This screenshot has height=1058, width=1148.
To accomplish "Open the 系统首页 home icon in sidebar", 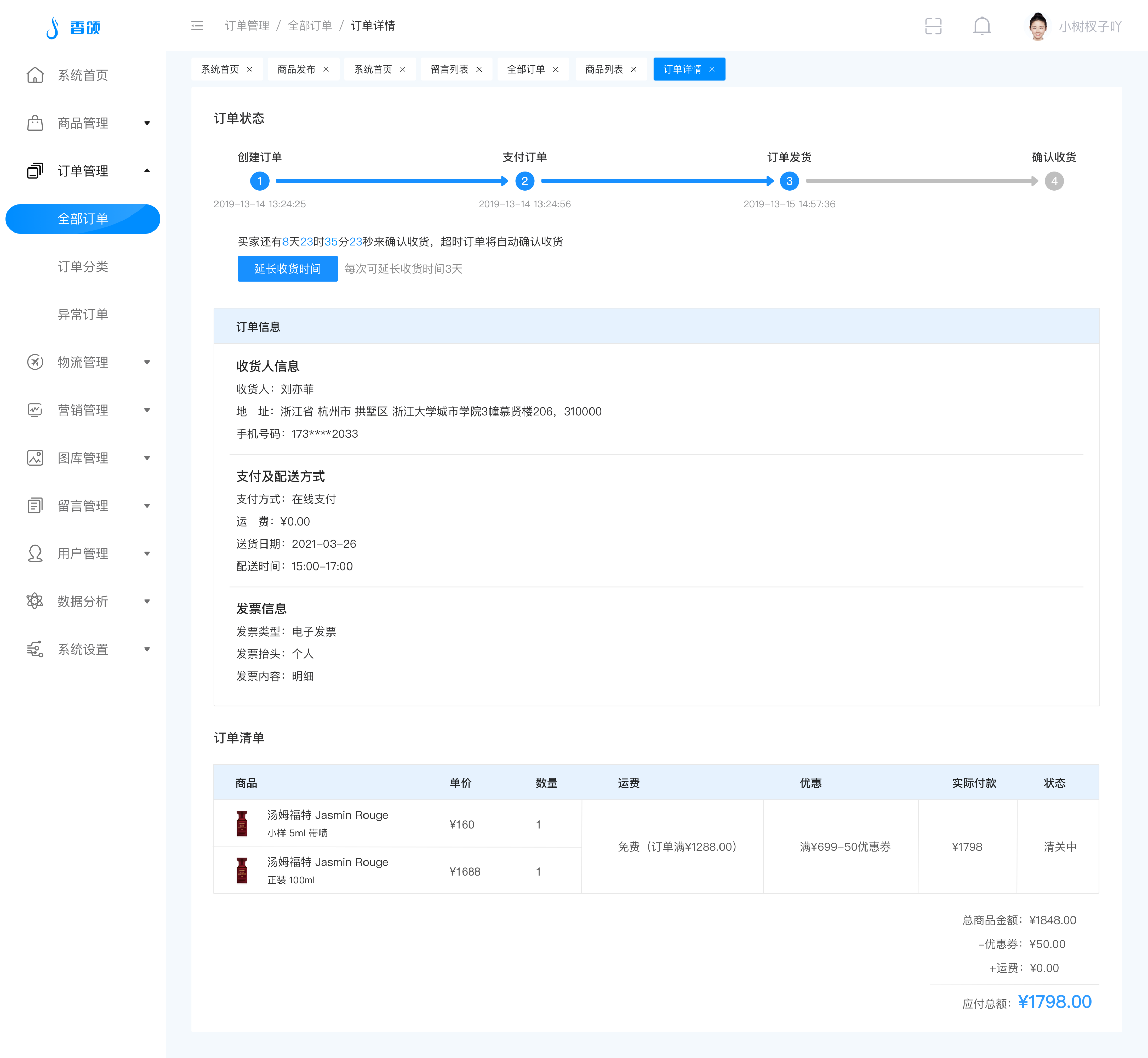I will pos(35,75).
